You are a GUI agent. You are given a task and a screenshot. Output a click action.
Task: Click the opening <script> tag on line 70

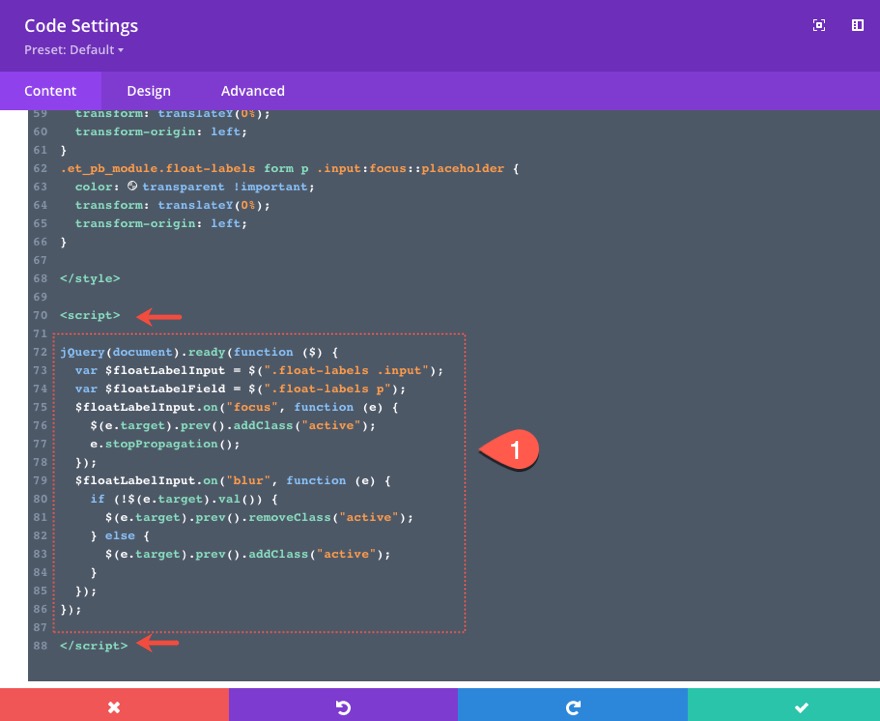click(90, 315)
